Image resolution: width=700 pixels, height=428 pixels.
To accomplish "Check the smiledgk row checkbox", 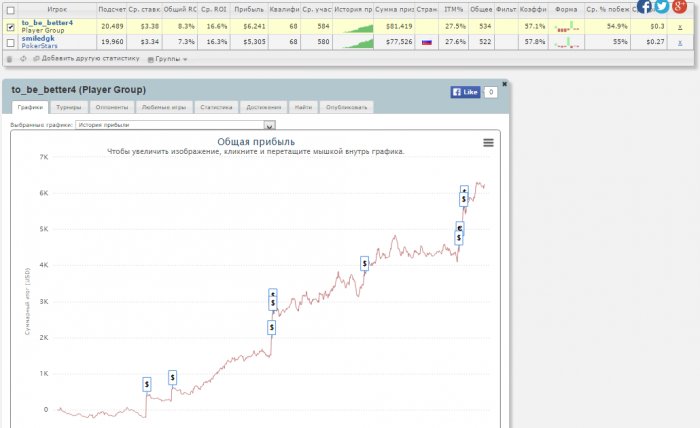I will pyautogui.click(x=11, y=43).
